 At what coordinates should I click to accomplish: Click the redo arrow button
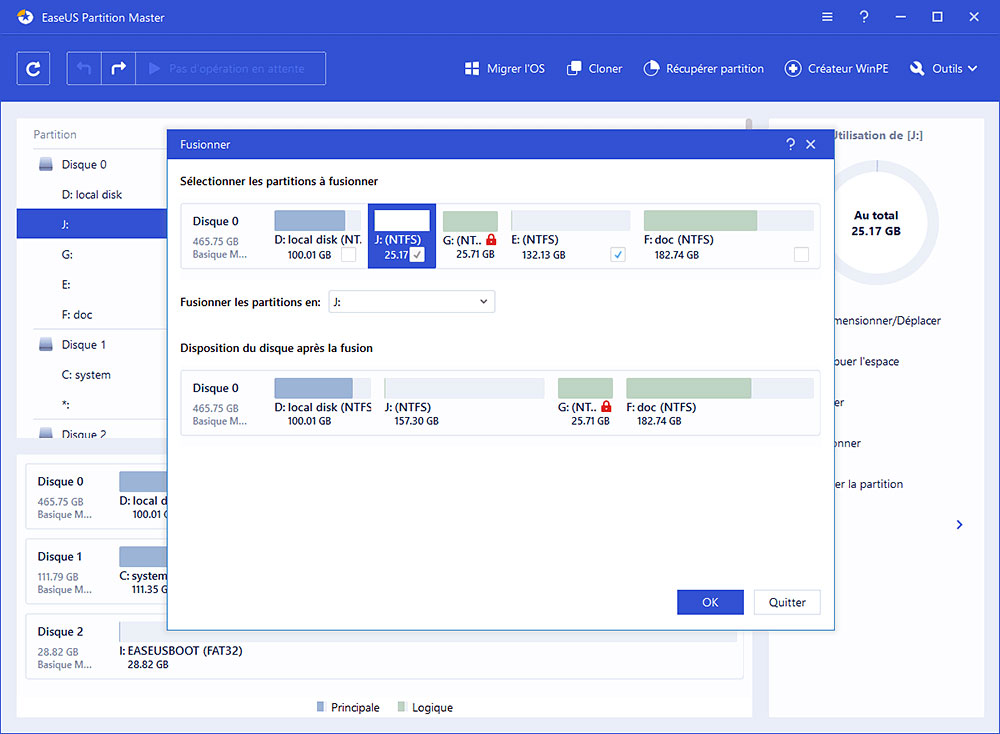119,68
